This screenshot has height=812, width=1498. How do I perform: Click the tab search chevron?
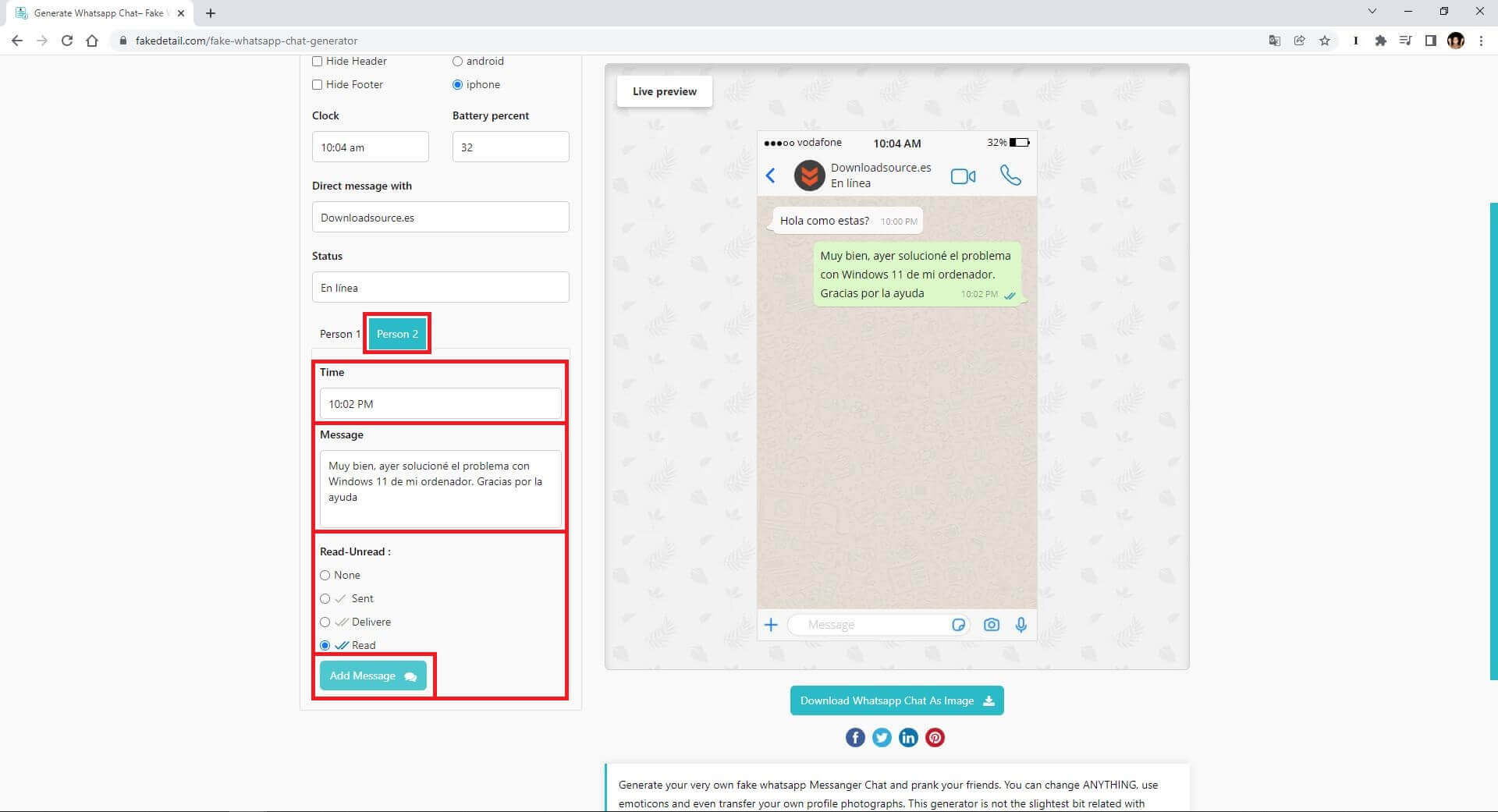1372,12
